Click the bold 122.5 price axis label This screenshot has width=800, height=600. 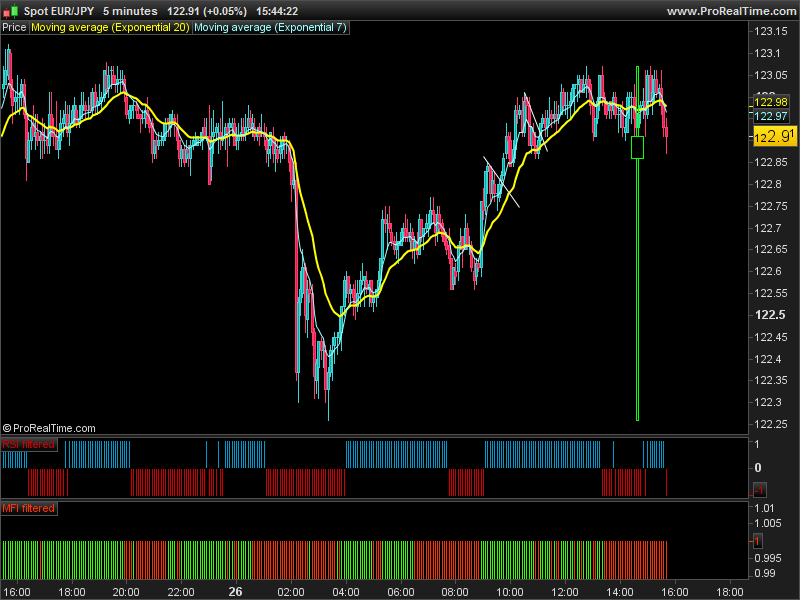point(770,315)
